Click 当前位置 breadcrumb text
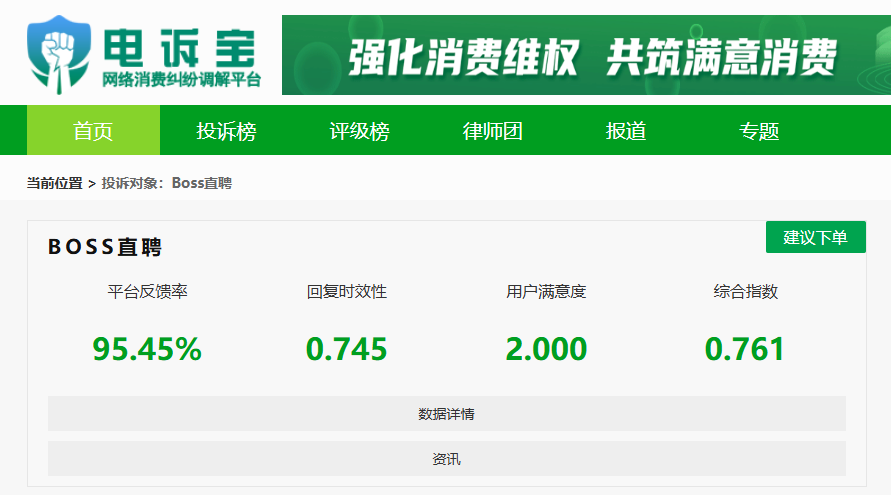This screenshot has width=891, height=495. point(55,183)
